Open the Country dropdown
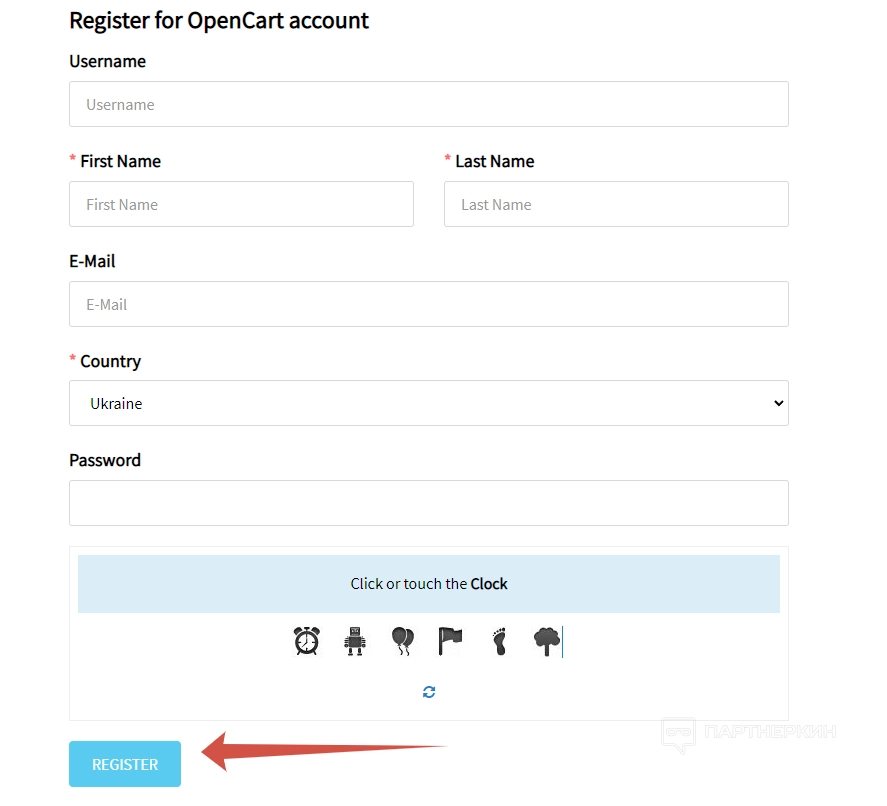Image resolution: width=887 pixels, height=806 pixels. click(x=428, y=404)
